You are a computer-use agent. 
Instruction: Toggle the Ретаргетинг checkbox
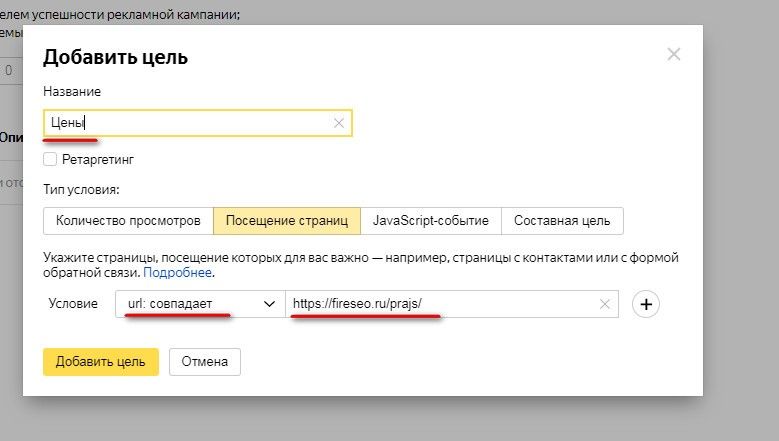(50, 159)
